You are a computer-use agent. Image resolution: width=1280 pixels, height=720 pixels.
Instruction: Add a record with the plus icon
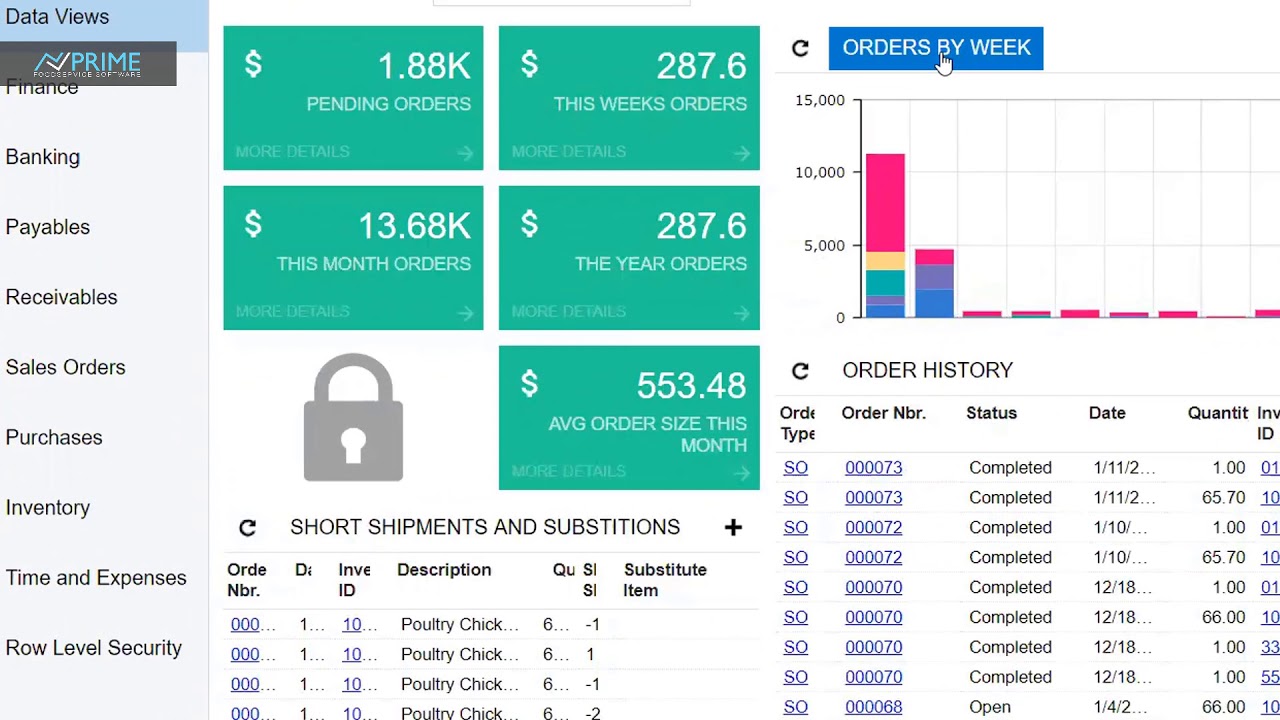tap(733, 527)
